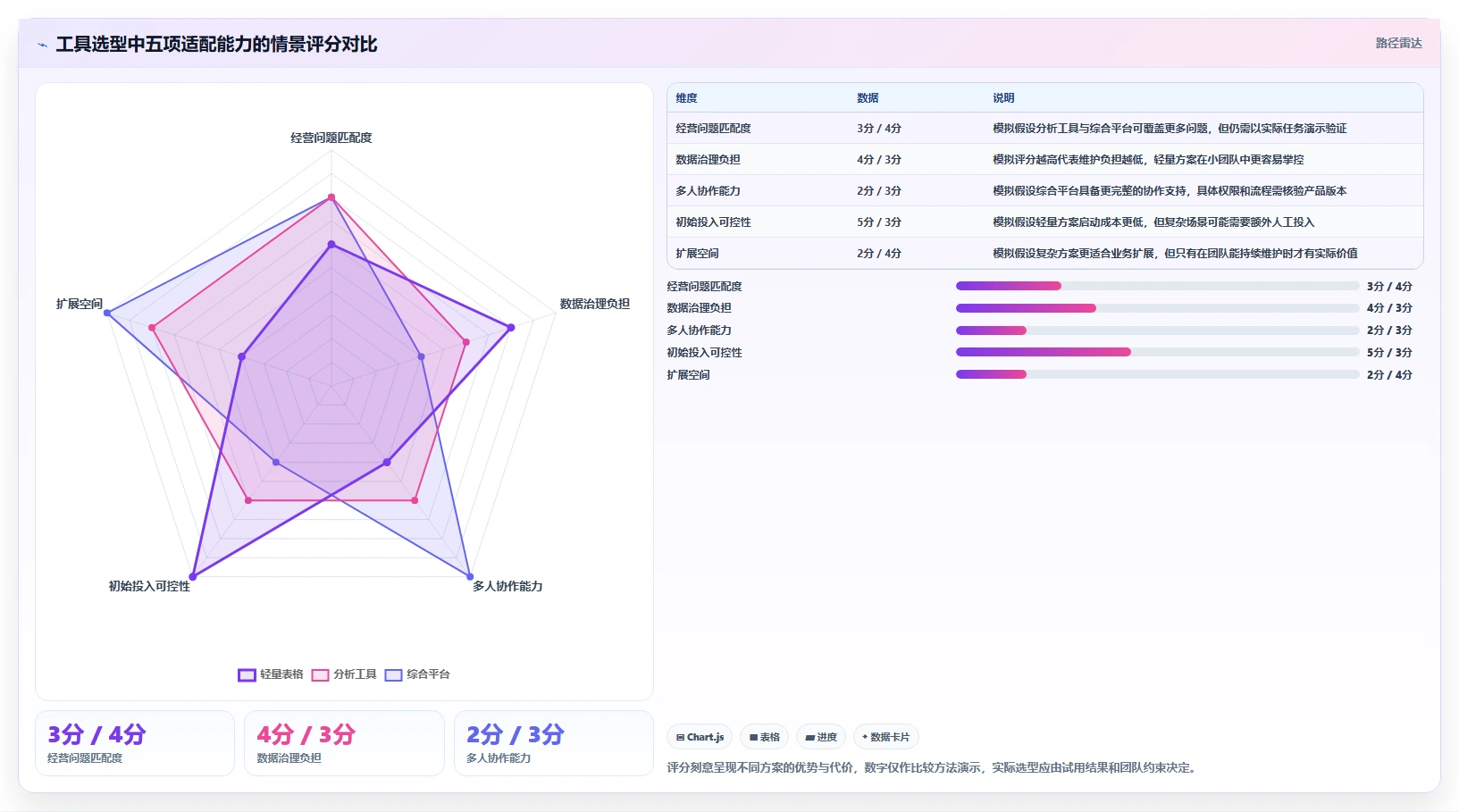1459x812 pixels.
Task: Click the 多人协作能力 radar axis label
Action: (x=507, y=586)
